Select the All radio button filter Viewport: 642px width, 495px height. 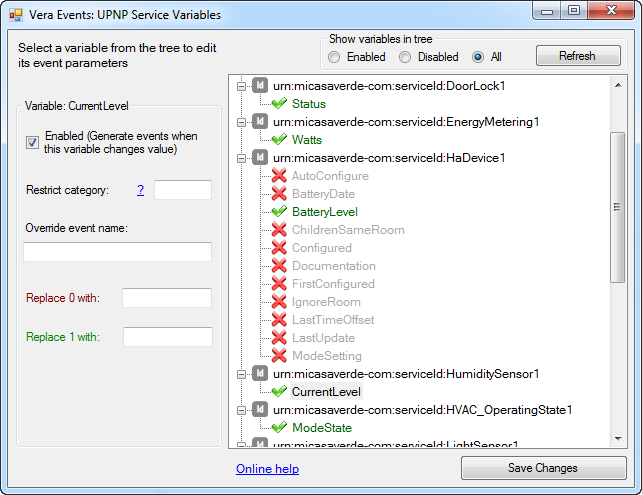click(478, 57)
